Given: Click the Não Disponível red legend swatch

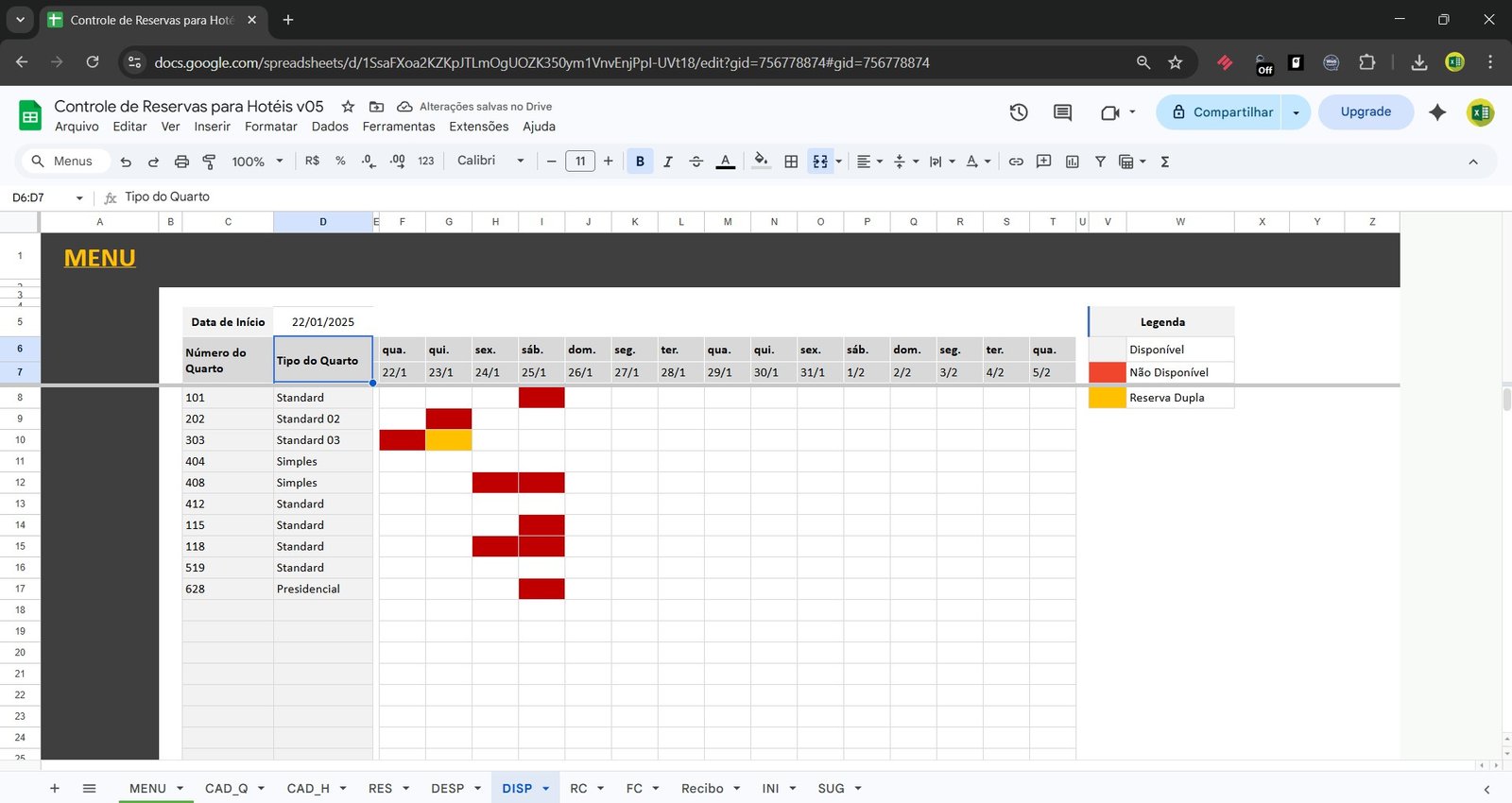Looking at the screenshot, I should coord(1107,372).
